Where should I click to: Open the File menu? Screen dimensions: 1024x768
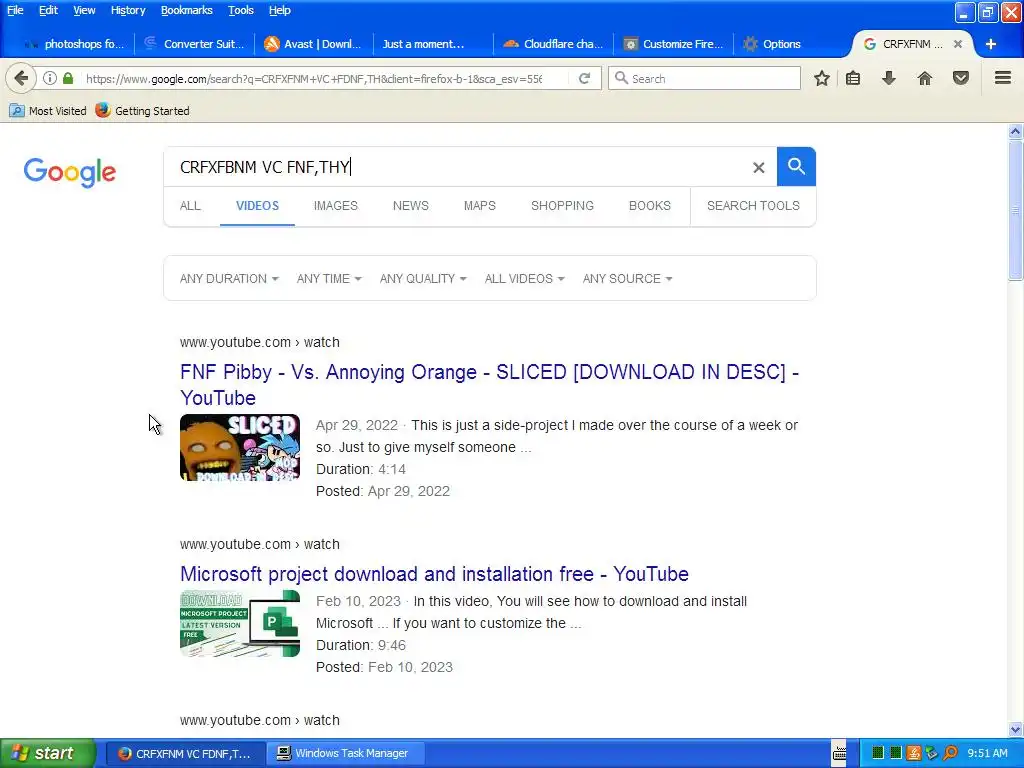pos(15,10)
